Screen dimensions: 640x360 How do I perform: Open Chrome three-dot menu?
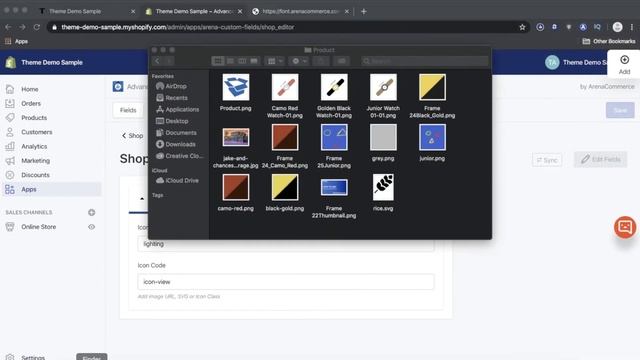point(632,27)
